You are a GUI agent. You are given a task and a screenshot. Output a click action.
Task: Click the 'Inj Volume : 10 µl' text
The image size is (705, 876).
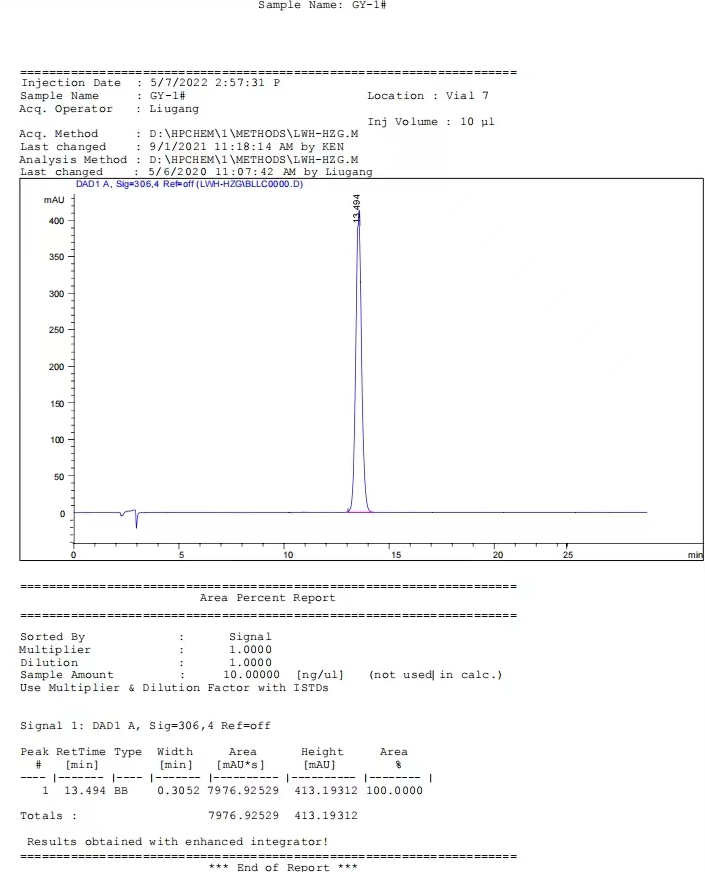(430, 122)
